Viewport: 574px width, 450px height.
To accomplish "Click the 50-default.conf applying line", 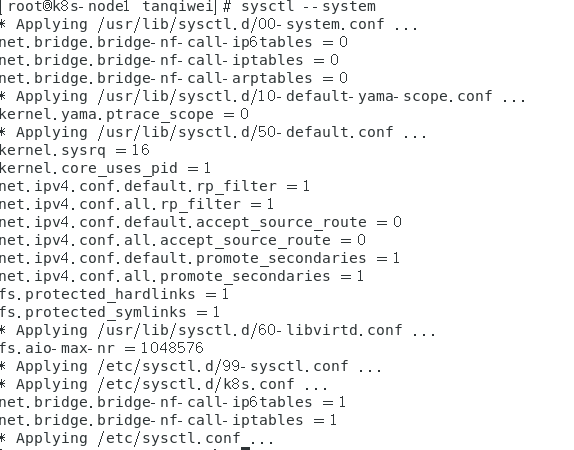I will point(213,132).
